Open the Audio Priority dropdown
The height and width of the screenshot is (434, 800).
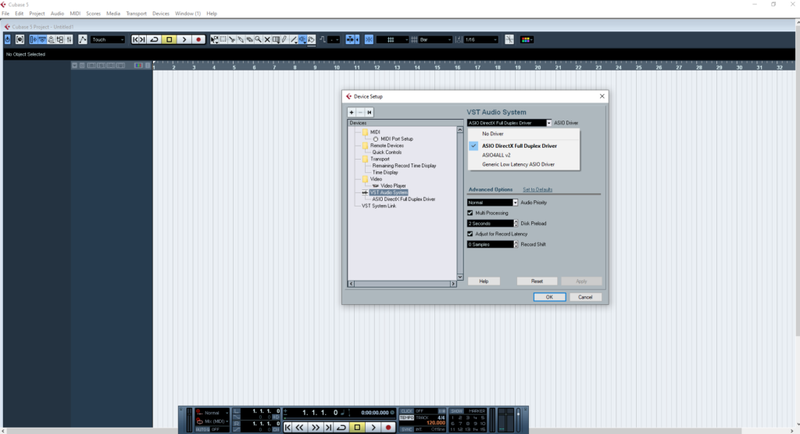tap(515, 202)
